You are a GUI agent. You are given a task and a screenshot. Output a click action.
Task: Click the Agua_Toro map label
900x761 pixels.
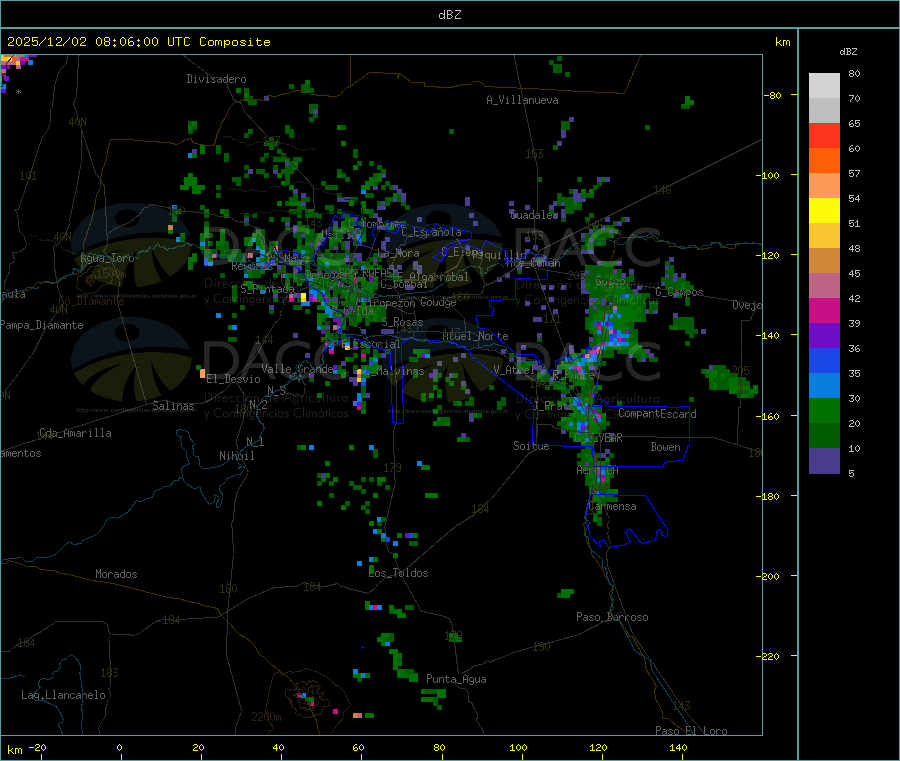point(107,258)
